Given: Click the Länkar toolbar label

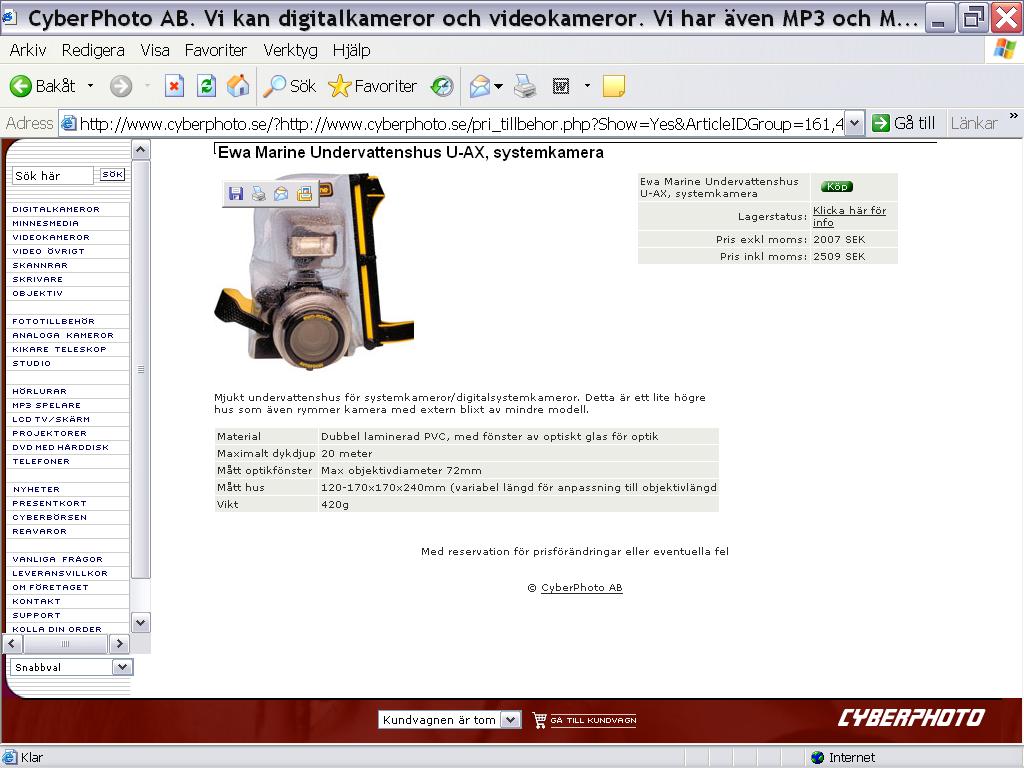Looking at the screenshot, I should click(974, 123).
